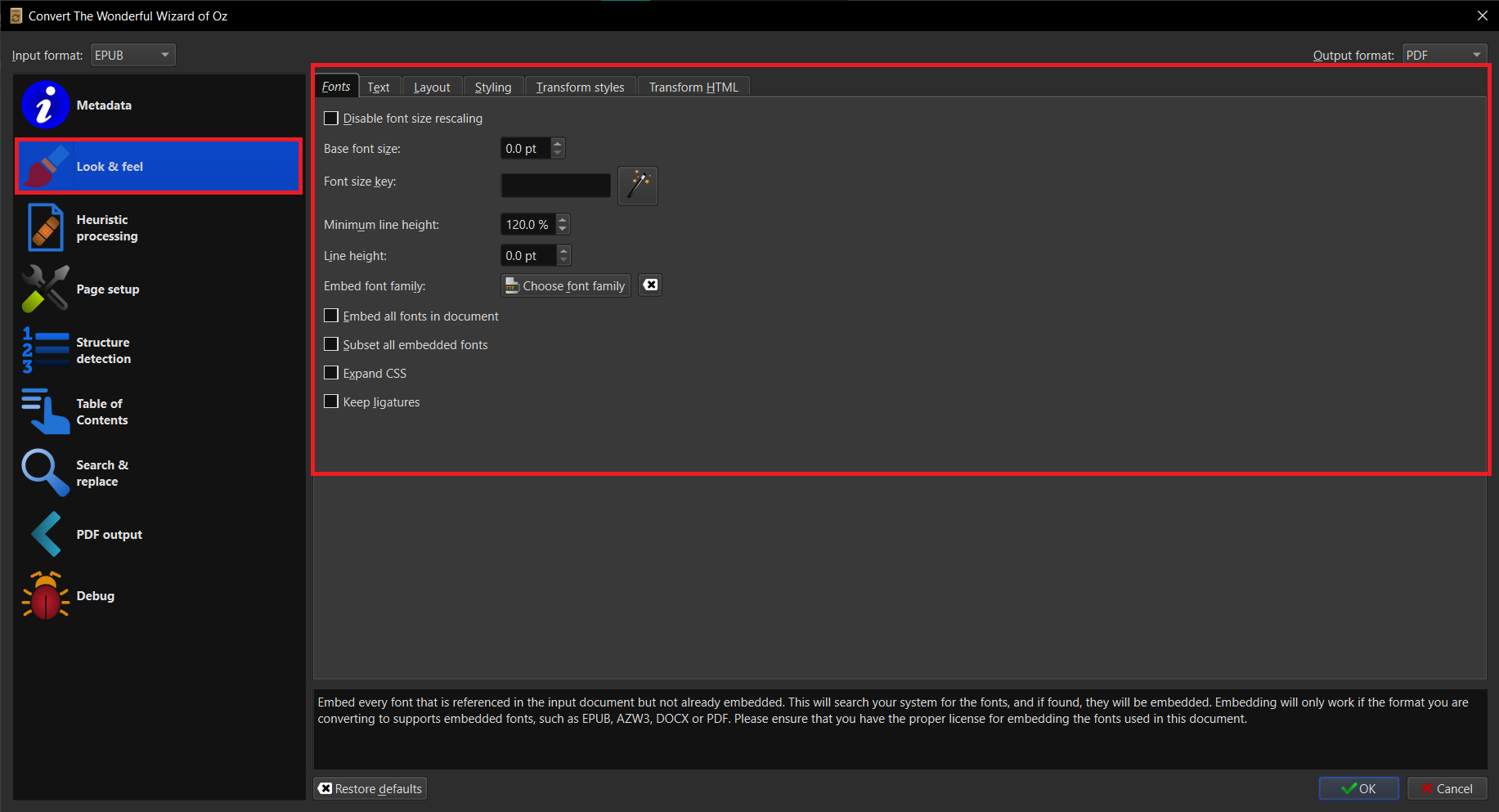Viewport: 1499px width, 812px height.
Task: Click the Base font size value field
Action: point(525,148)
